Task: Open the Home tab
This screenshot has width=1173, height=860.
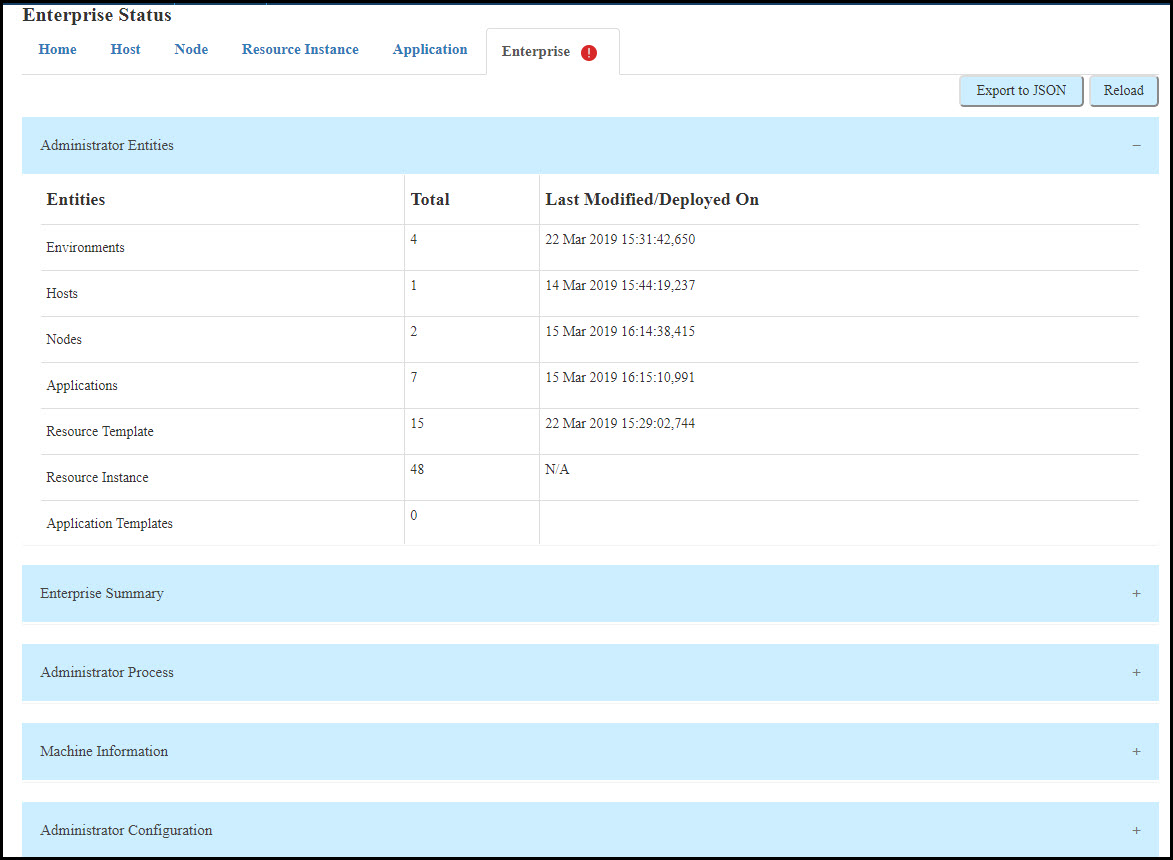Action: (57, 50)
